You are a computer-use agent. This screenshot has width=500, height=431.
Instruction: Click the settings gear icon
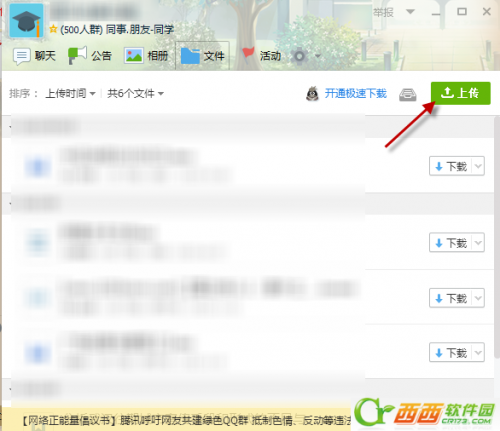coord(299,56)
